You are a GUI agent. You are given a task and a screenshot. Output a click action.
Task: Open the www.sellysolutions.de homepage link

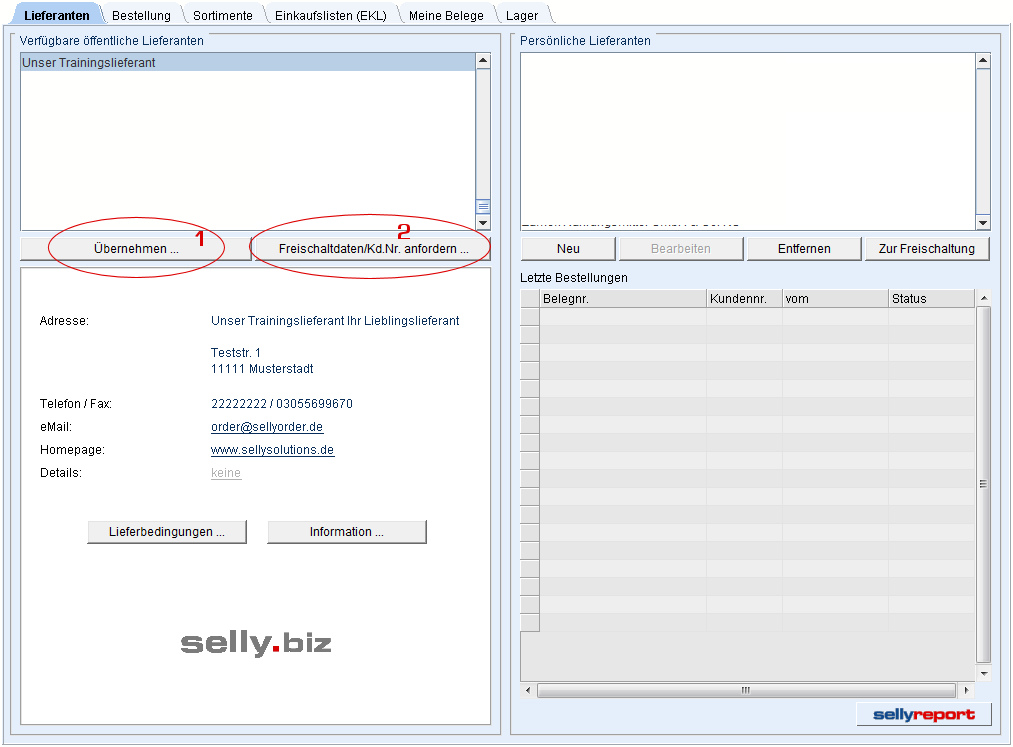272,450
